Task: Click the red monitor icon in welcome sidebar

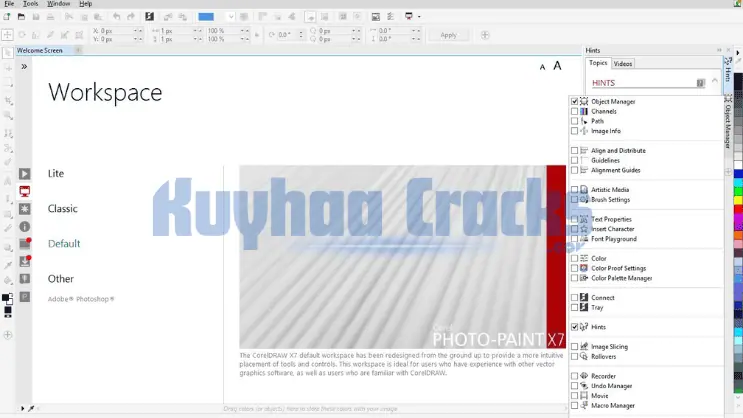Action: pos(25,191)
